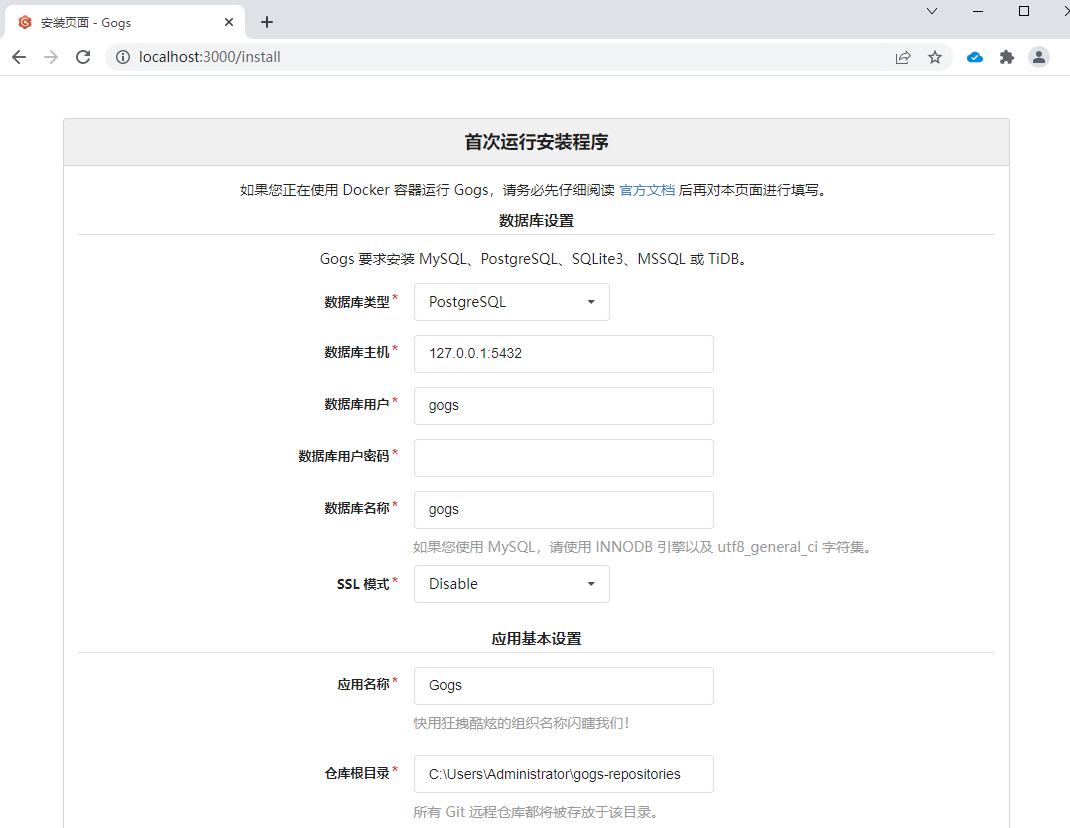Open the 数据库类型 PostgreSQL dropdown
Viewport: 1070px width, 828px height.
click(512, 302)
